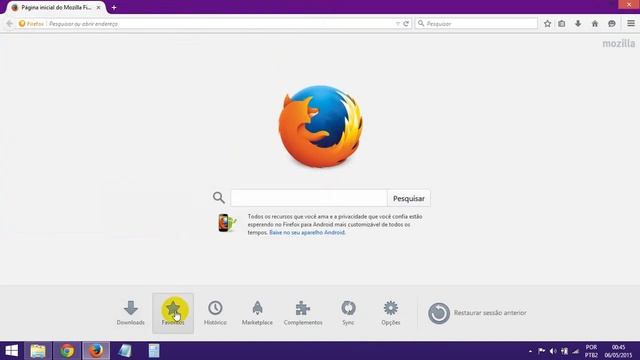Viewport: 640px width, 360px height.
Task: Open the volume control in system tray
Action: click(553, 351)
